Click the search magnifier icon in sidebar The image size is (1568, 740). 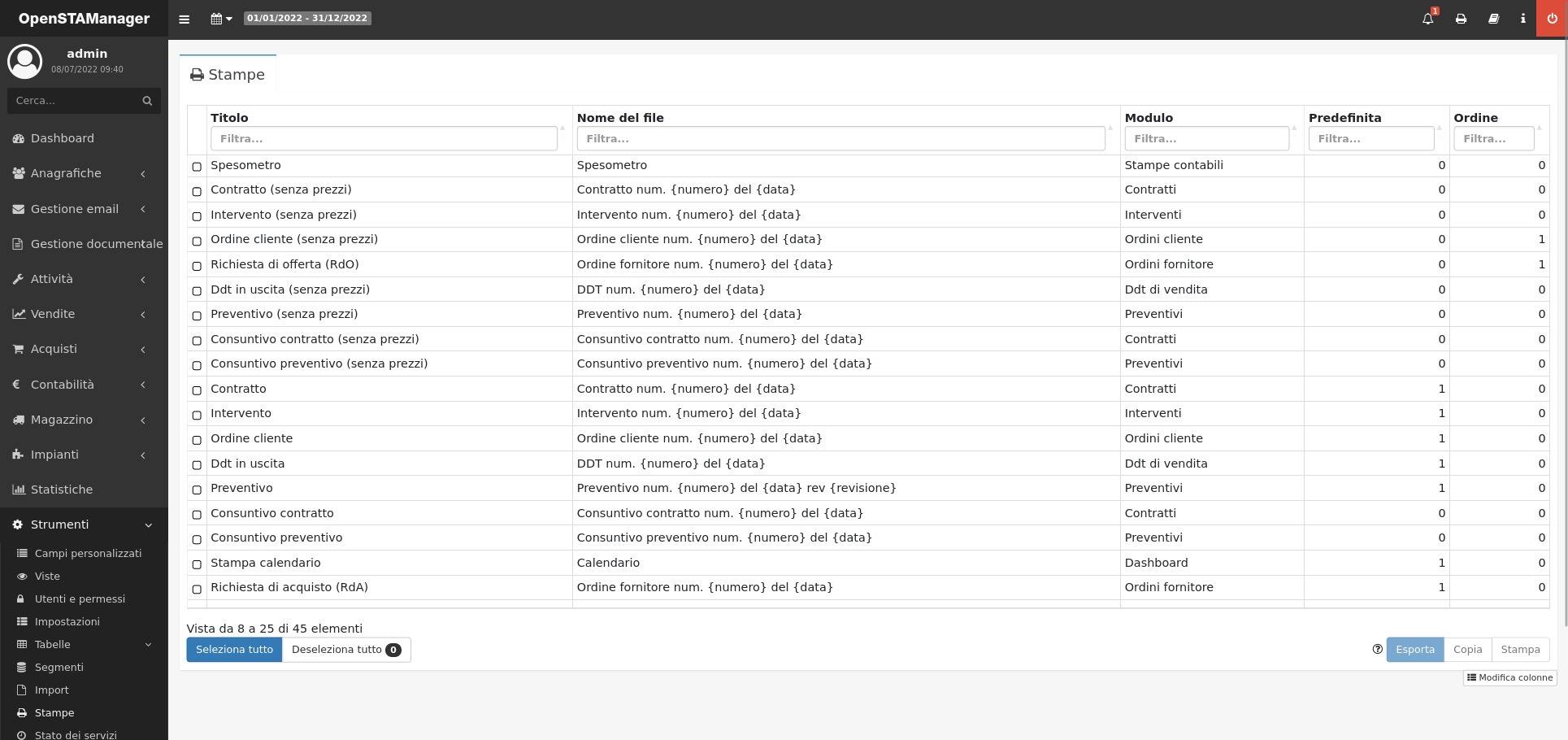pos(147,101)
